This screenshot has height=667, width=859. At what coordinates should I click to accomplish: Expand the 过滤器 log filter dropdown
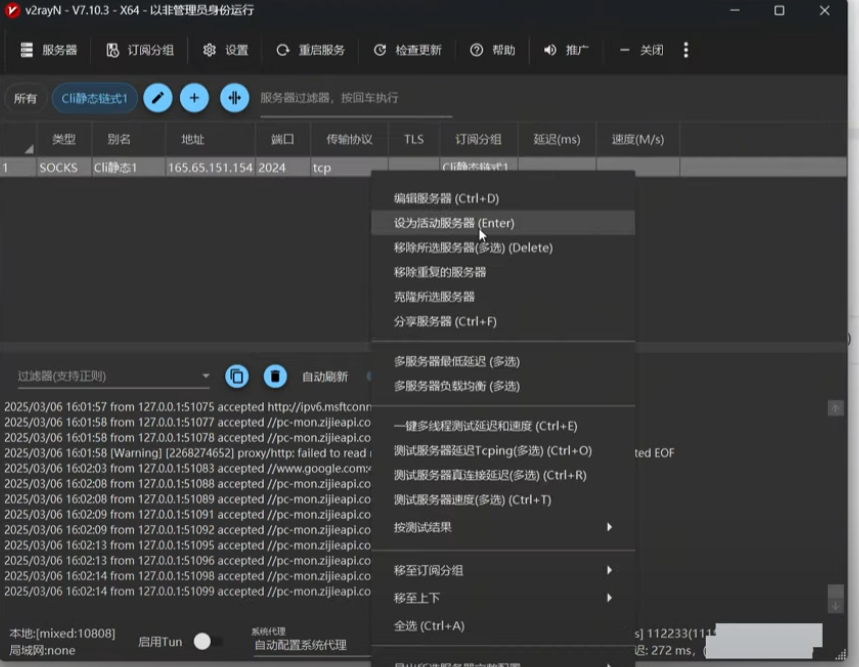[206, 377]
